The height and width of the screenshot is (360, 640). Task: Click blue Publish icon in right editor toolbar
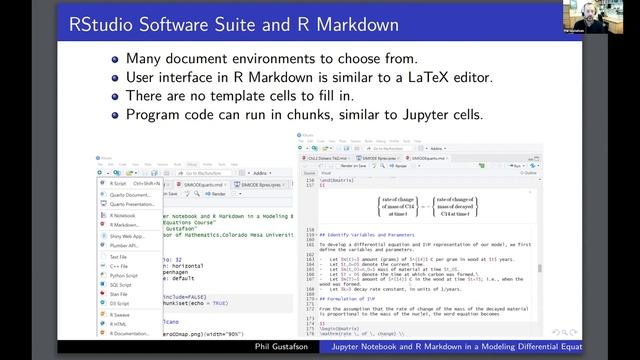pyautogui.click(x=532, y=166)
